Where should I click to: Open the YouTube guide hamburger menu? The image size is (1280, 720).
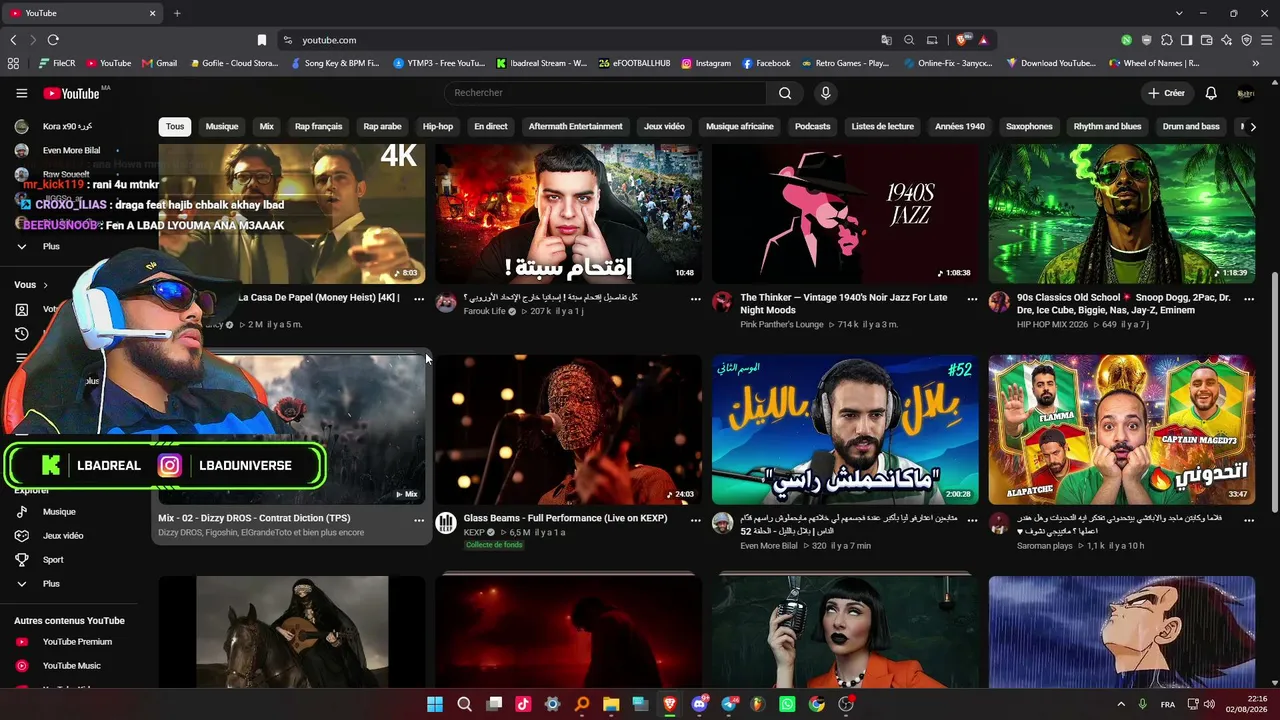pyautogui.click(x=21, y=93)
